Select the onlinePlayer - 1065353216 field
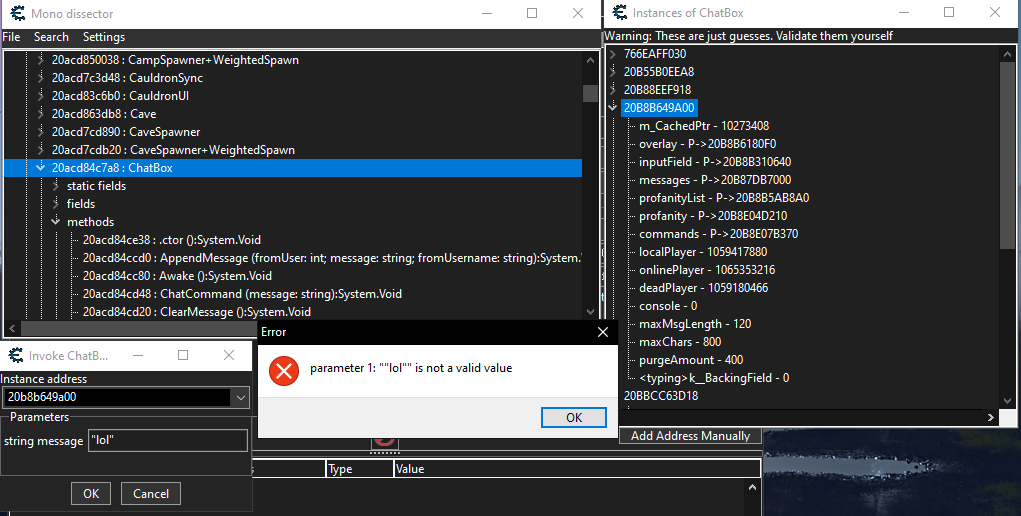 [x=707, y=270]
